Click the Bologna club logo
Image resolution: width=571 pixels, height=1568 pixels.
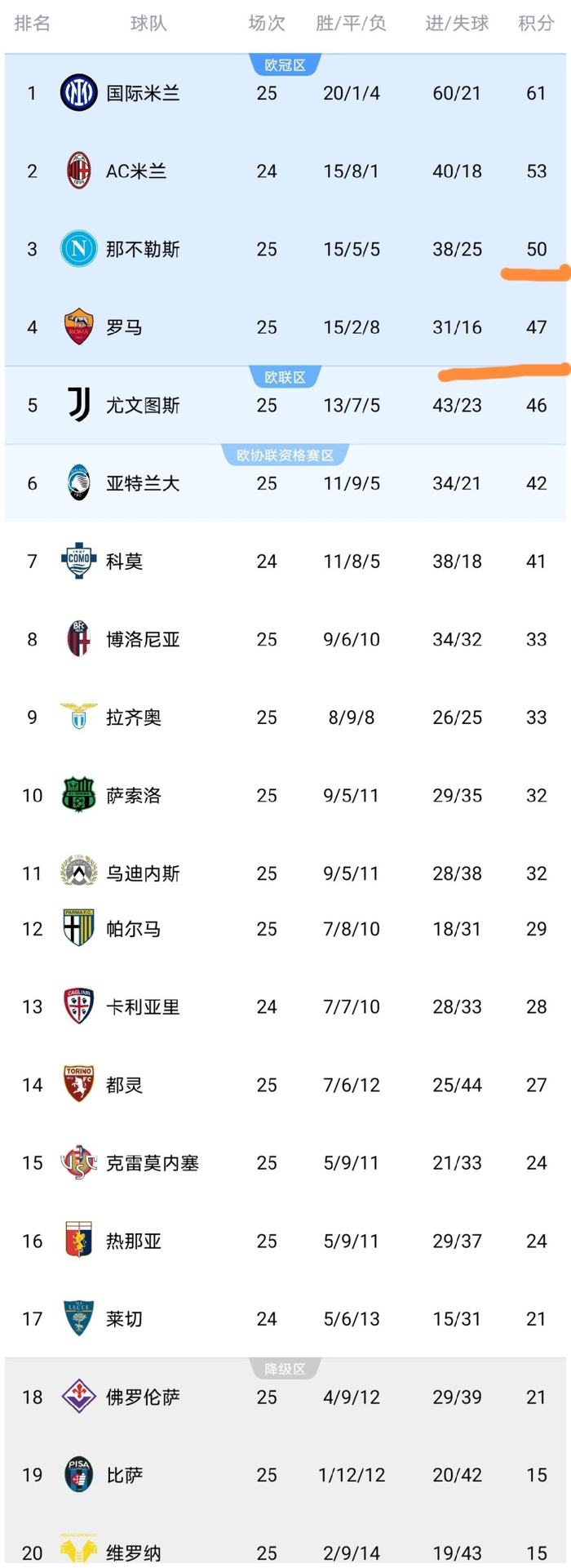click(79, 639)
